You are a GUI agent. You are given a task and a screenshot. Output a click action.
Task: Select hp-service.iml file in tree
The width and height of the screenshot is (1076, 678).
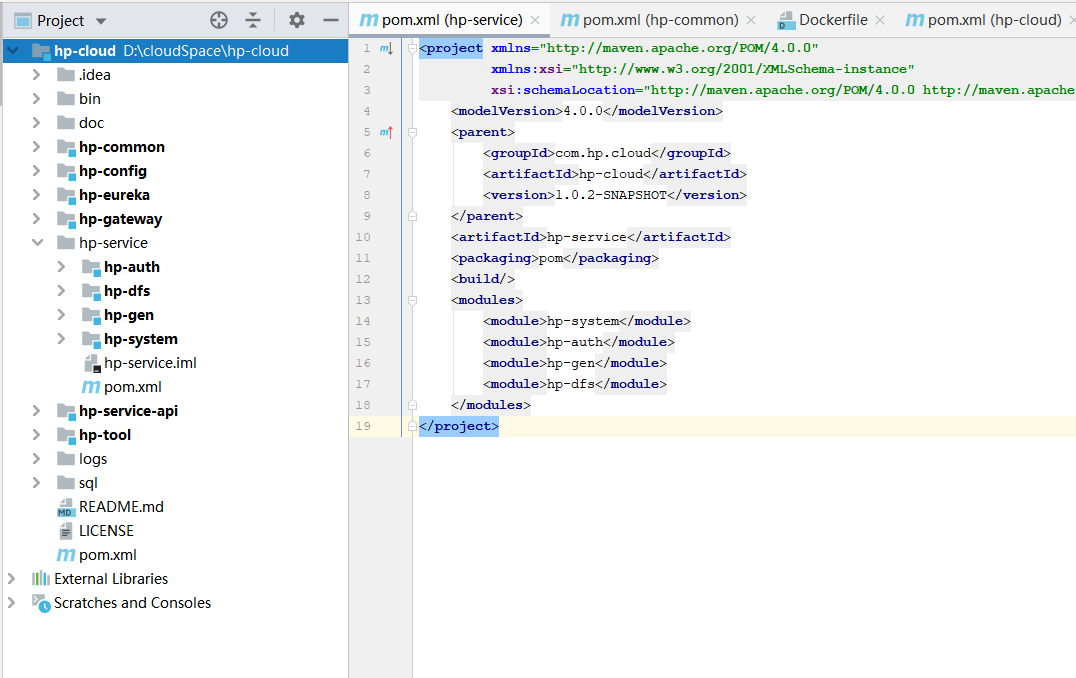click(150, 363)
